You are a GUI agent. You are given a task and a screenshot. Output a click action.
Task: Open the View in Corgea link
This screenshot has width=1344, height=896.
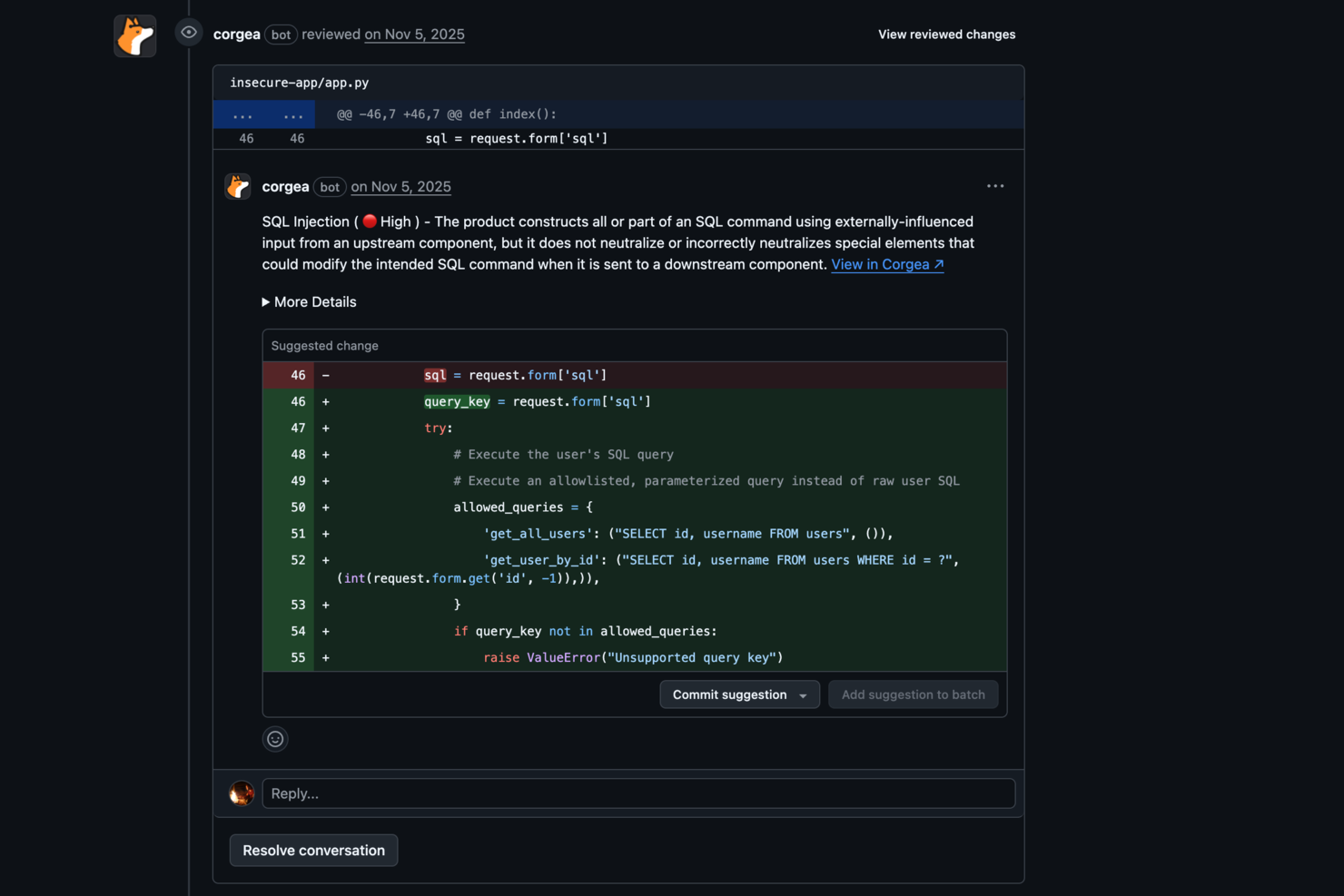886,264
